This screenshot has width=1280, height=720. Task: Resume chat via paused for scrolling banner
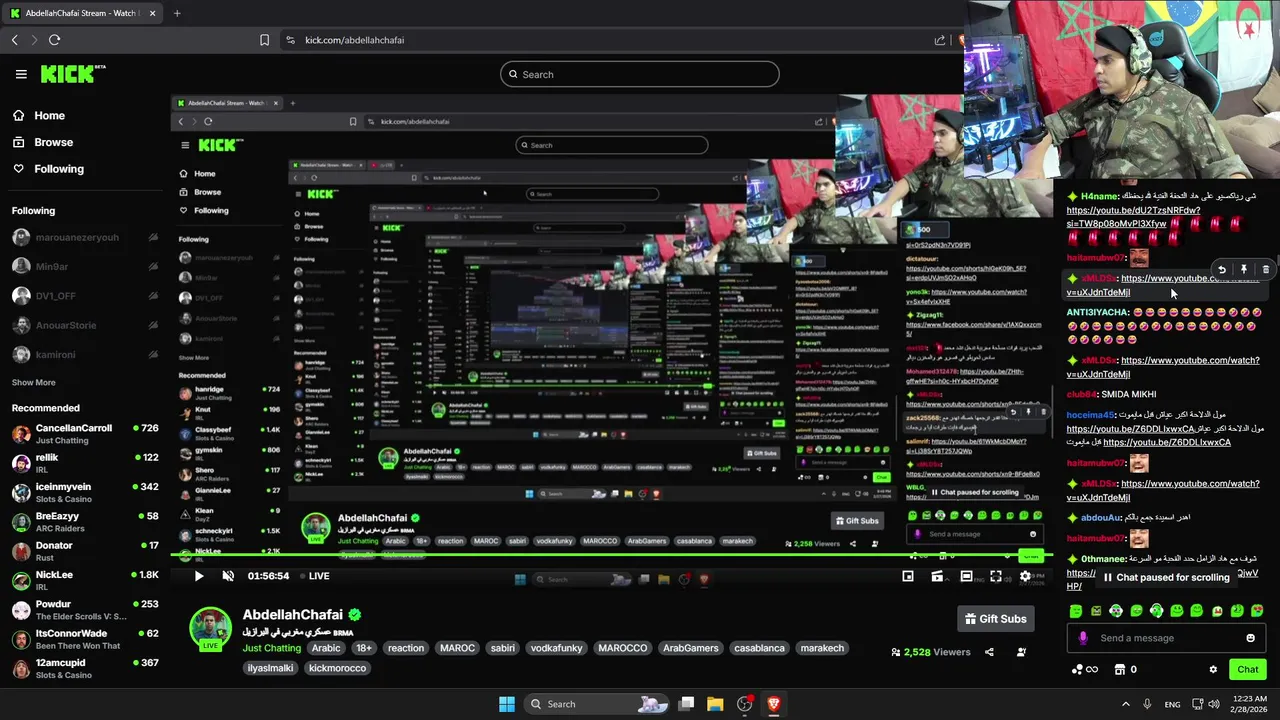pyautogui.click(x=1165, y=578)
